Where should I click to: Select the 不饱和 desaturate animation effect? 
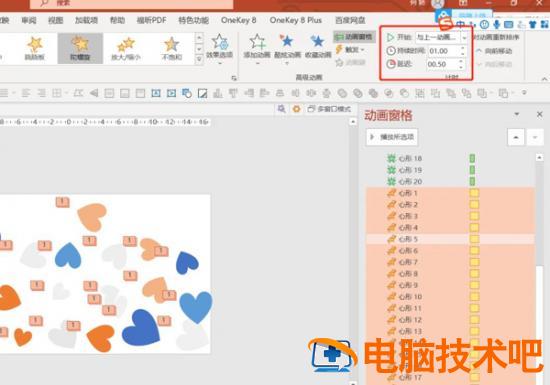172,48
